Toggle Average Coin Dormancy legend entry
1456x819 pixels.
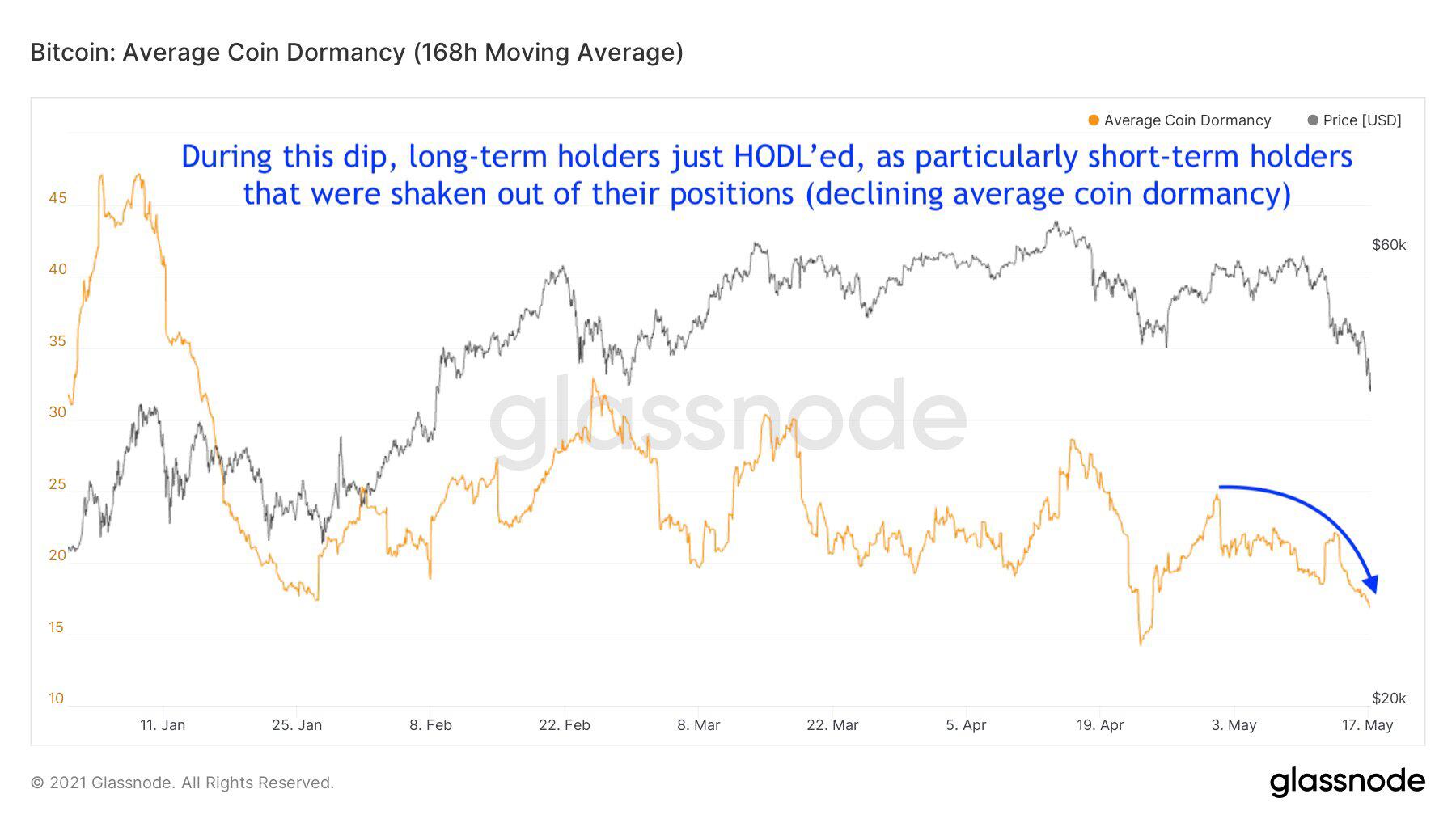[1180, 120]
